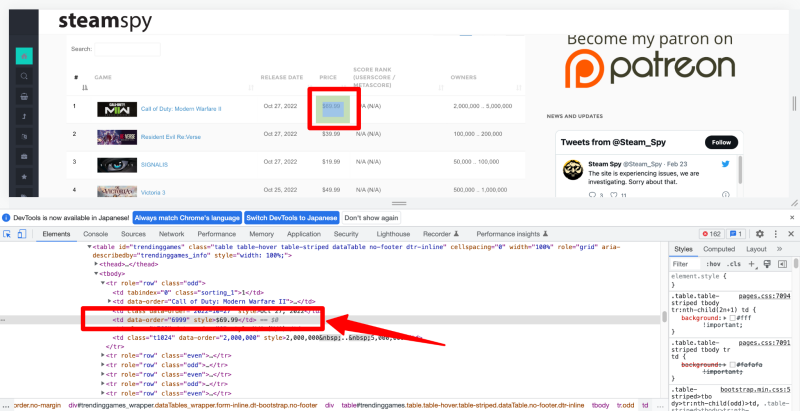Viewport: 800px width, 411px height.
Task: Open the 162 errors counter badge
Action: pos(712,234)
